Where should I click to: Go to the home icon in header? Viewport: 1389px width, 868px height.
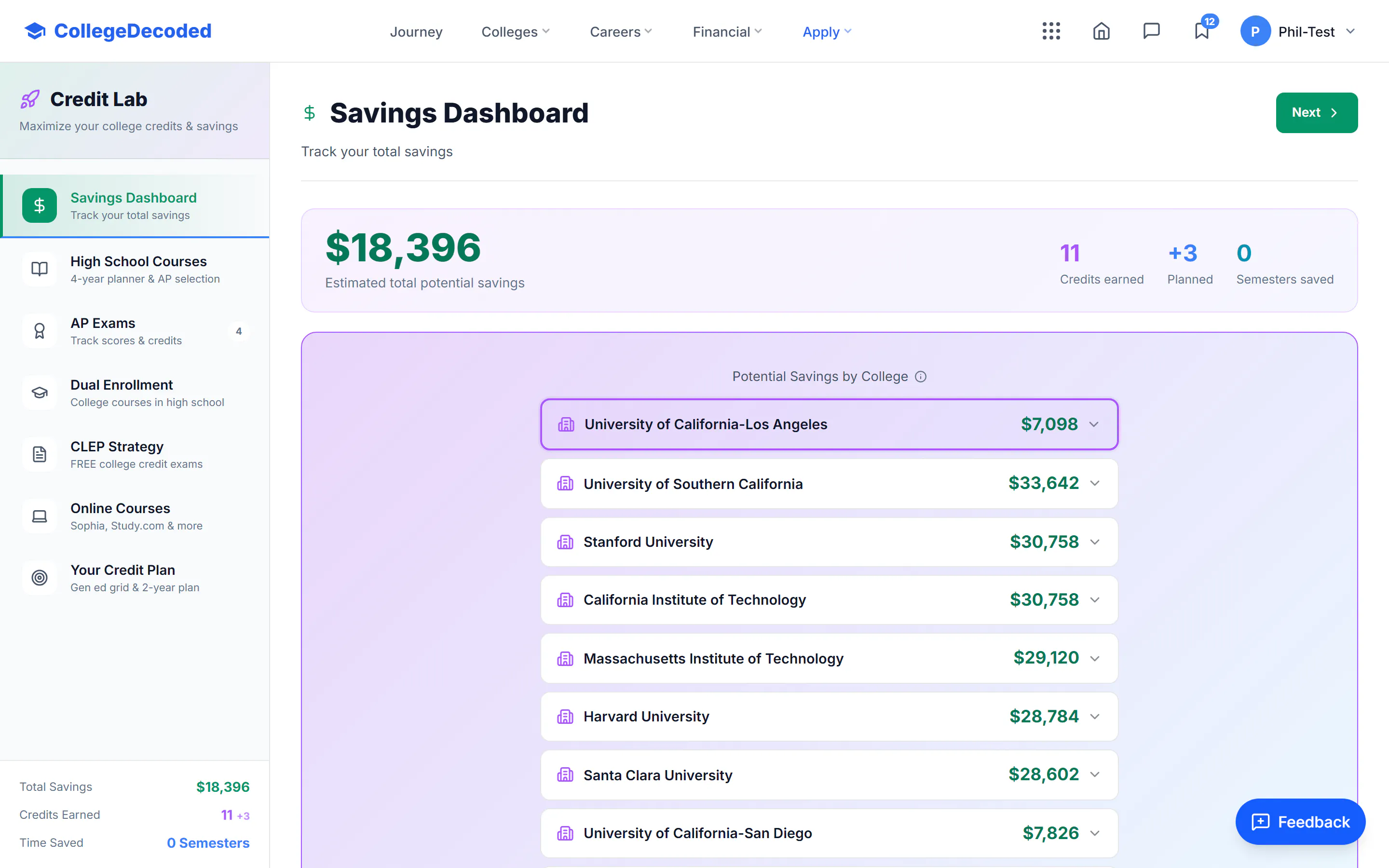click(x=1101, y=31)
